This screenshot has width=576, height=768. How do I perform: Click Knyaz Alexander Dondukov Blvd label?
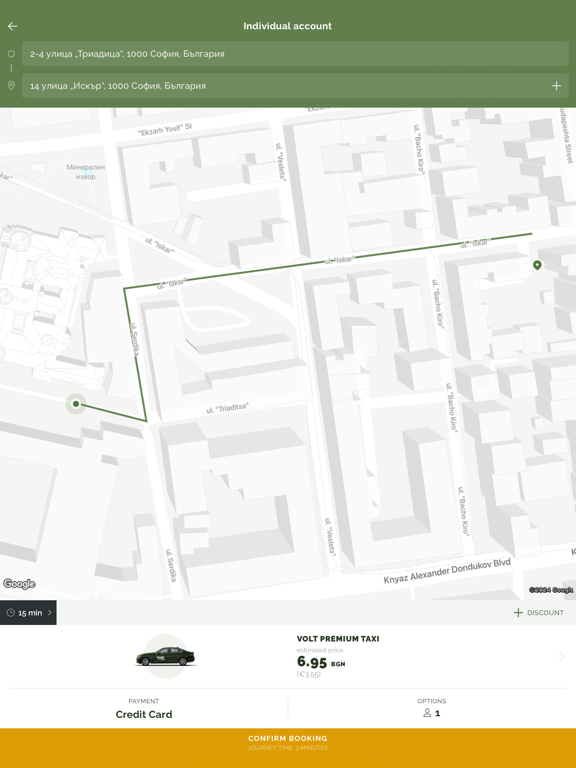pos(447,571)
